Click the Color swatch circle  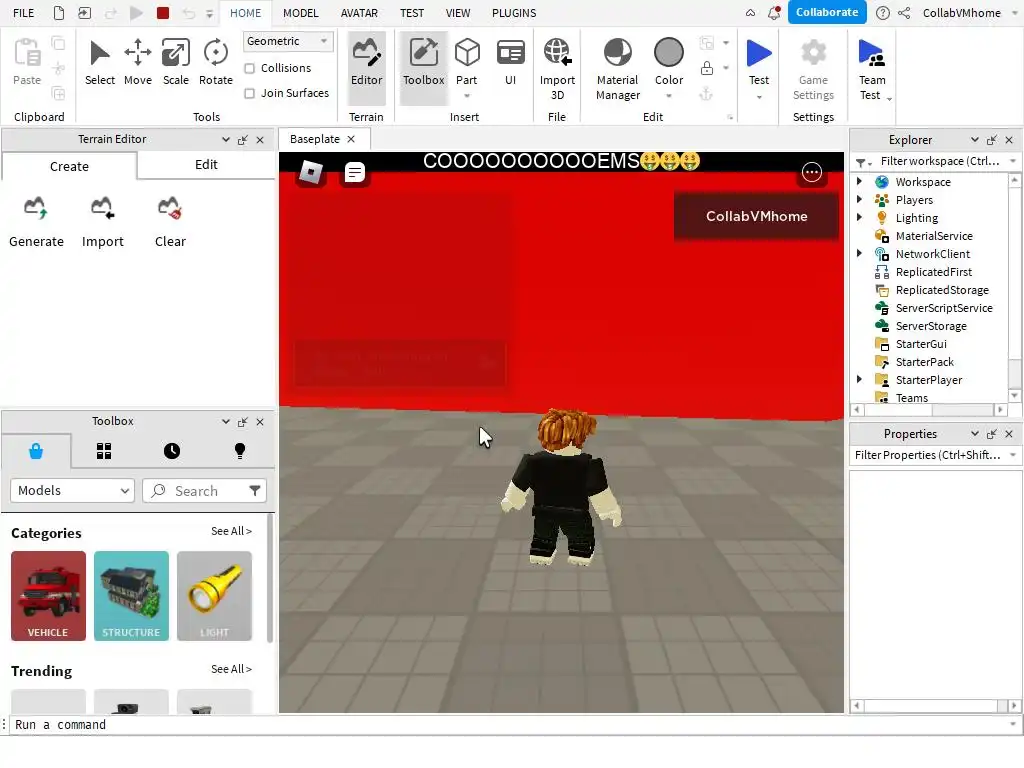pos(669,52)
